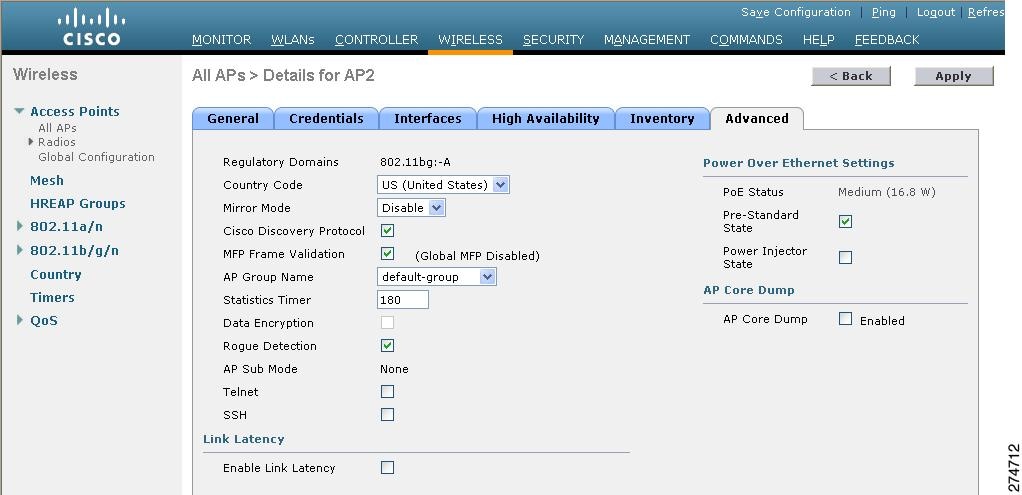Viewport: 1022px width, 495px height.
Task: Enable Telnet checkbox
Action: tap(387, 391)
